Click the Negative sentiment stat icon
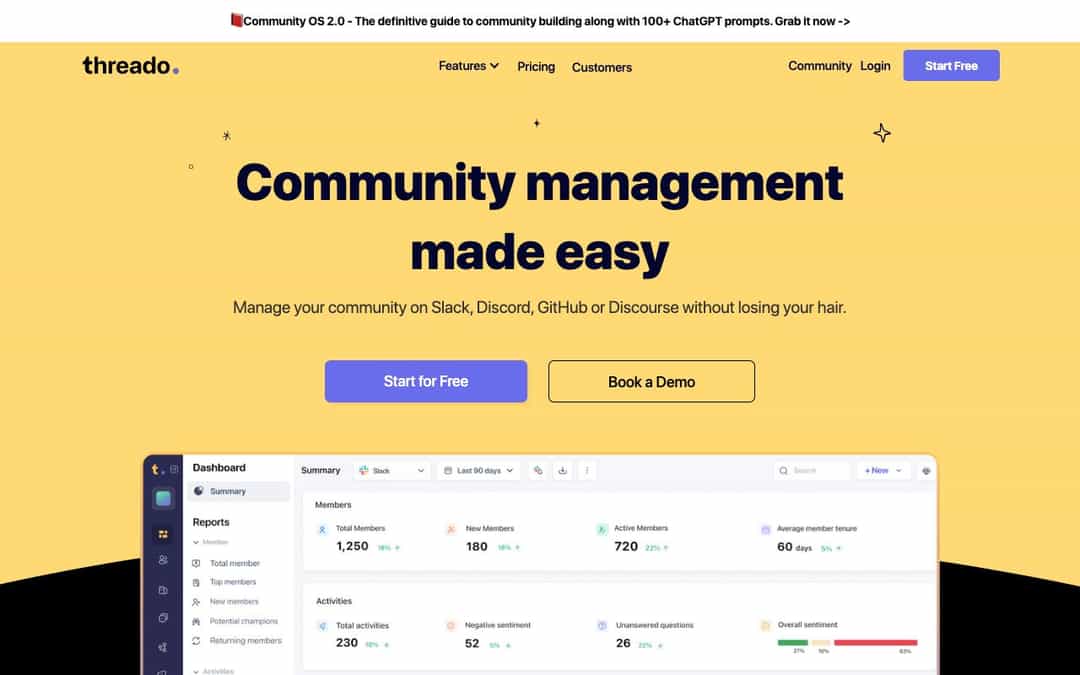Image resolution: width=1080 pixels, height=675 pixels. click(451, 626)
